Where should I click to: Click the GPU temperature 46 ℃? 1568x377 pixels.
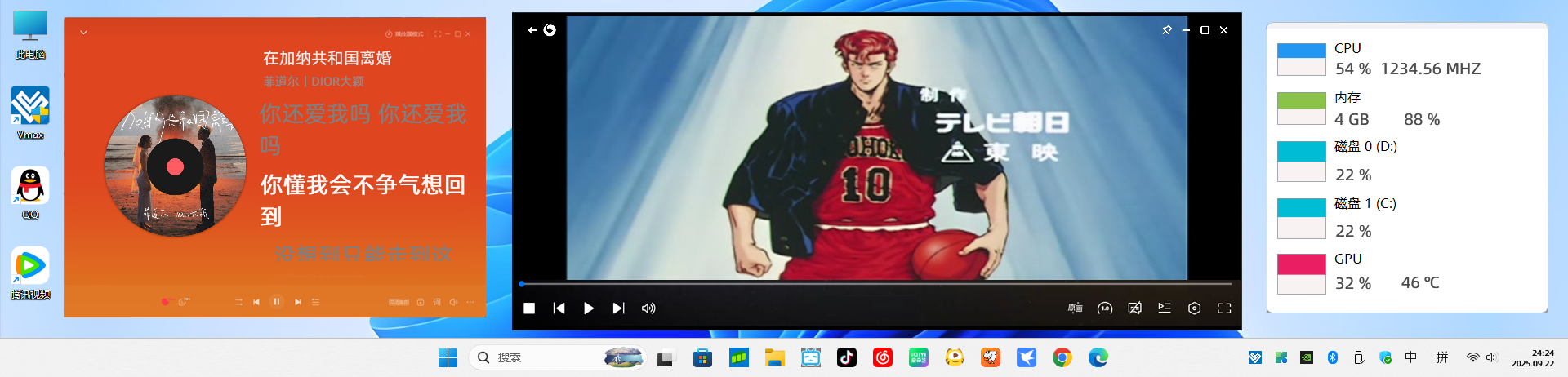point(1420,283)
